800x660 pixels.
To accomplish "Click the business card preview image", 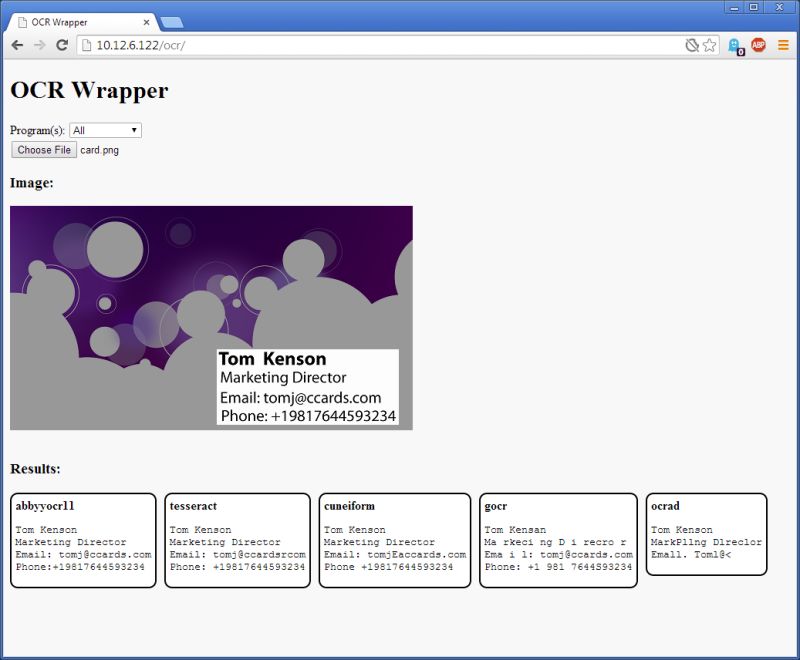I will pyautogui.click(x=211, y=317).
